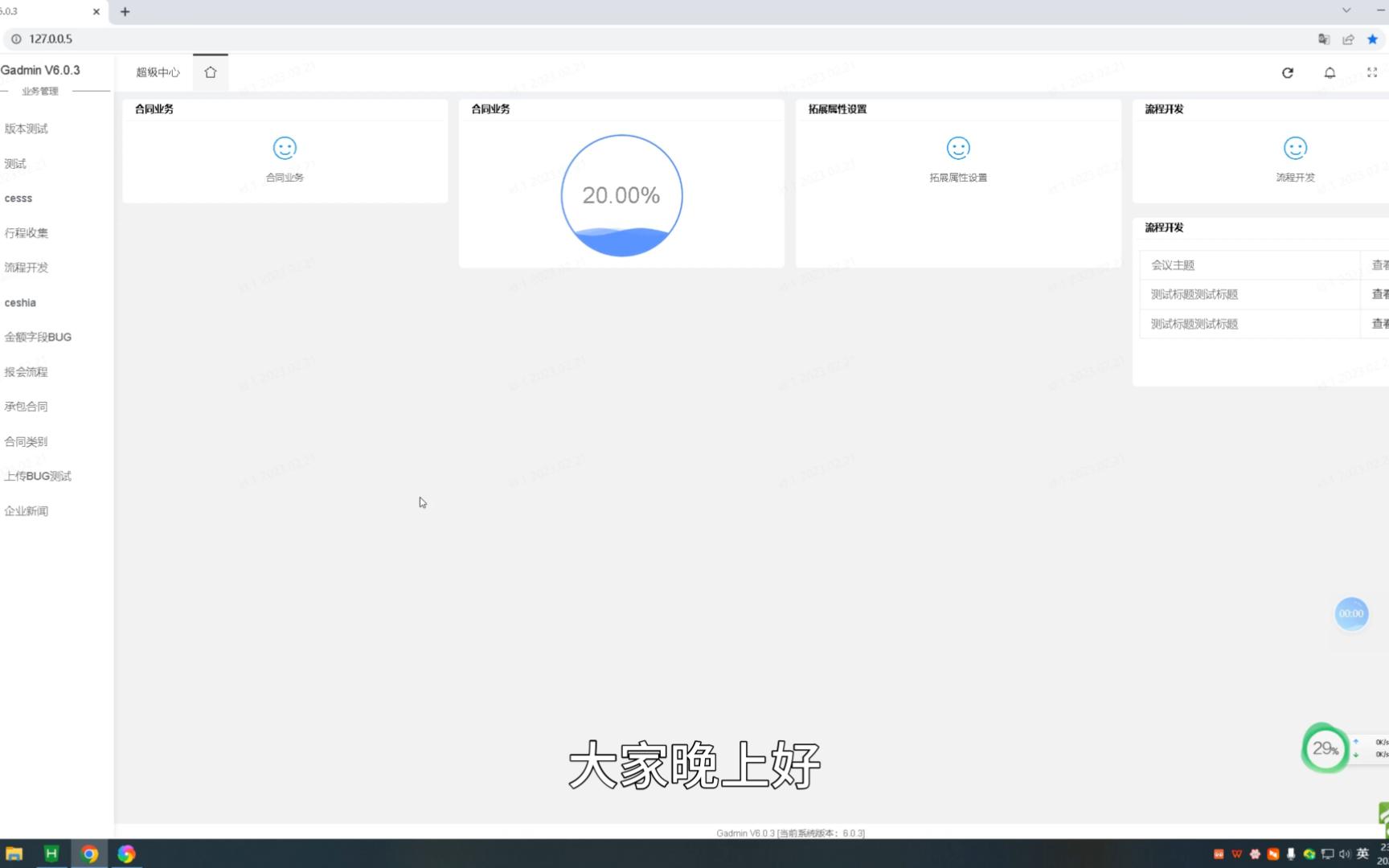This screenshot has height=868, width=1389.
Task: Open 承包合同 in the sidebar
Action: coord(26,407)
